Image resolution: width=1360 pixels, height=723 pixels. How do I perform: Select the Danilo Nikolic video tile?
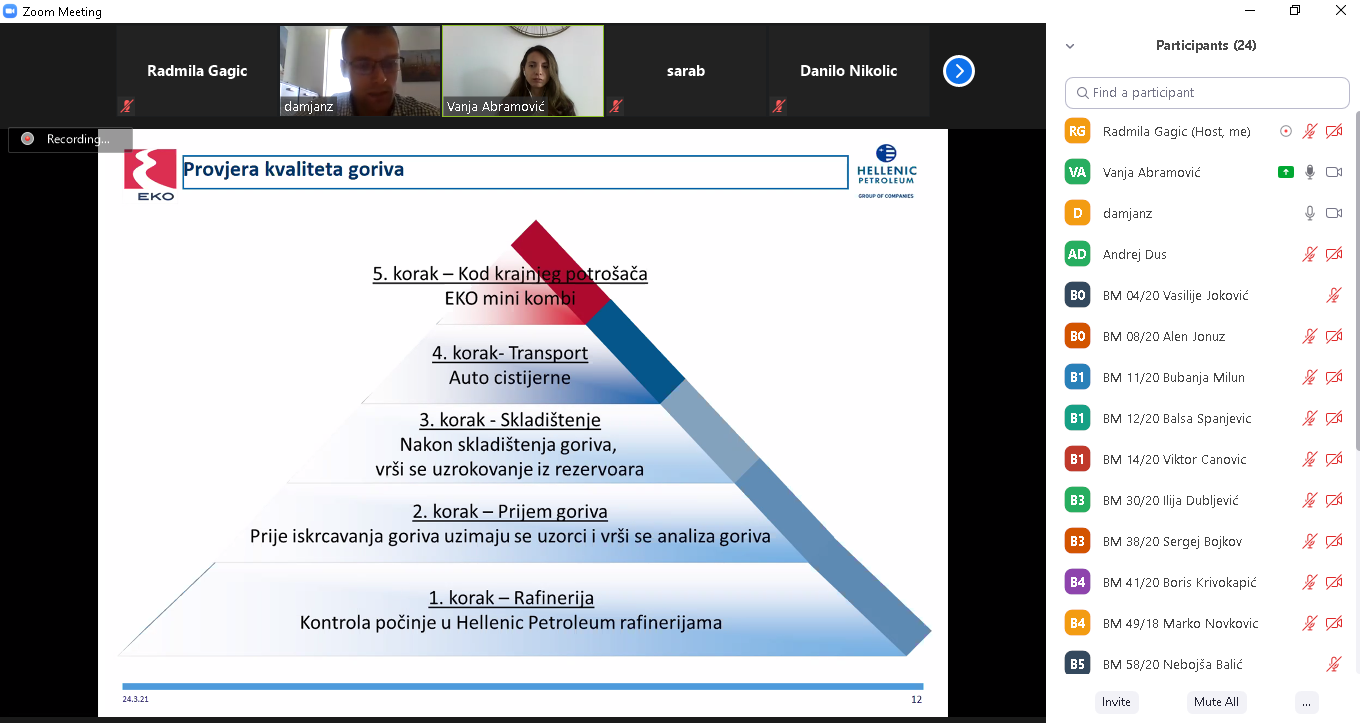[849, 71]
